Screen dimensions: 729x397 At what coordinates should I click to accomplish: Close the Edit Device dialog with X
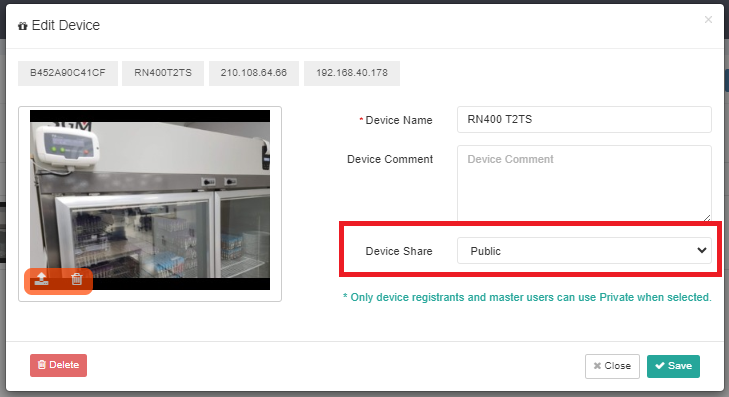coord(708,20)
